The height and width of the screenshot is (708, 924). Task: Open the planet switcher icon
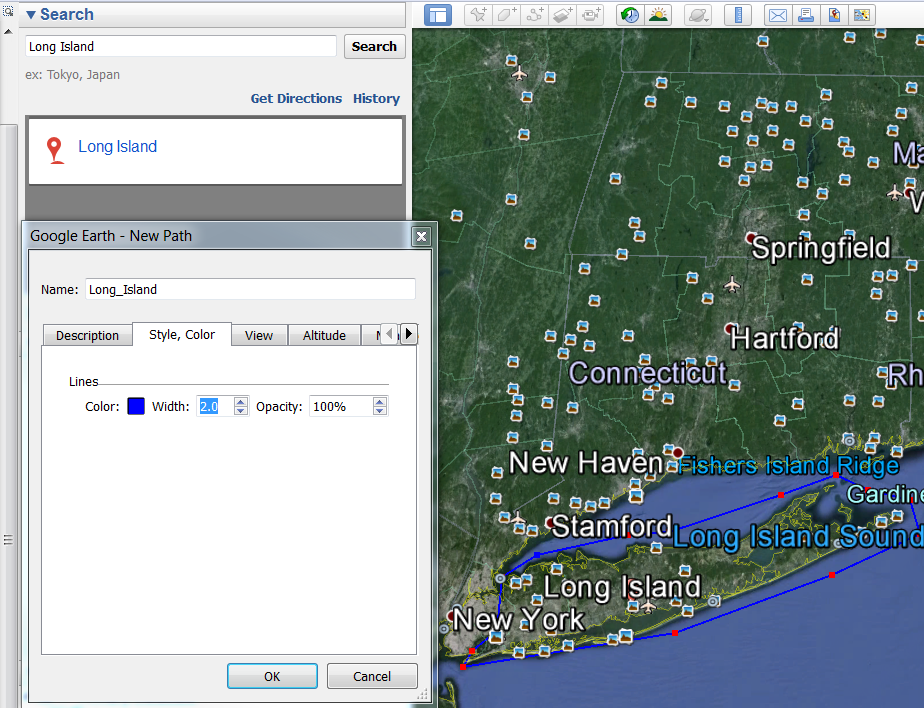[x=698, y=15]
